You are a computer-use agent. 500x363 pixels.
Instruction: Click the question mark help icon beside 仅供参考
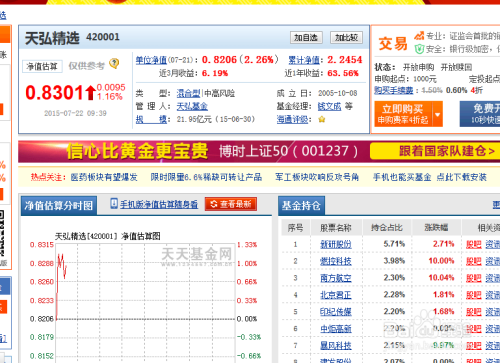tap(114, 63)
